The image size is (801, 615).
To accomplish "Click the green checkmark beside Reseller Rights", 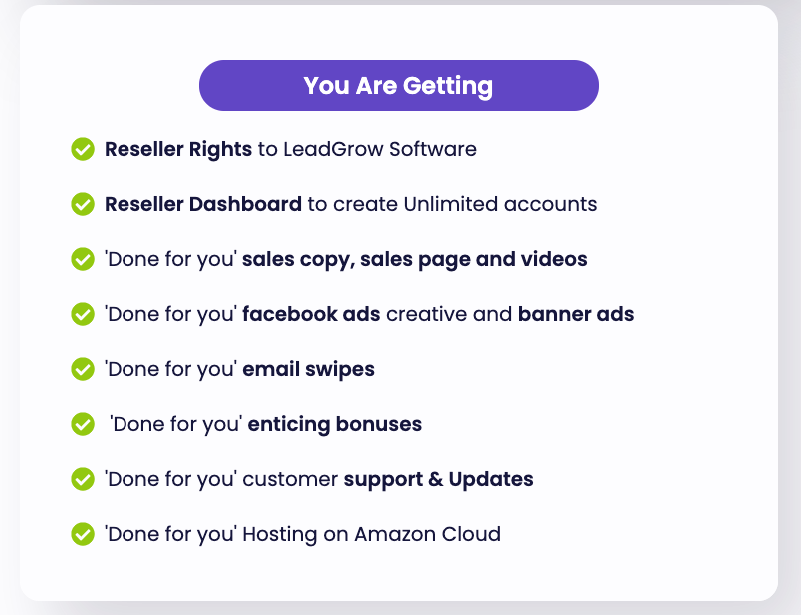I will (83, 149).
